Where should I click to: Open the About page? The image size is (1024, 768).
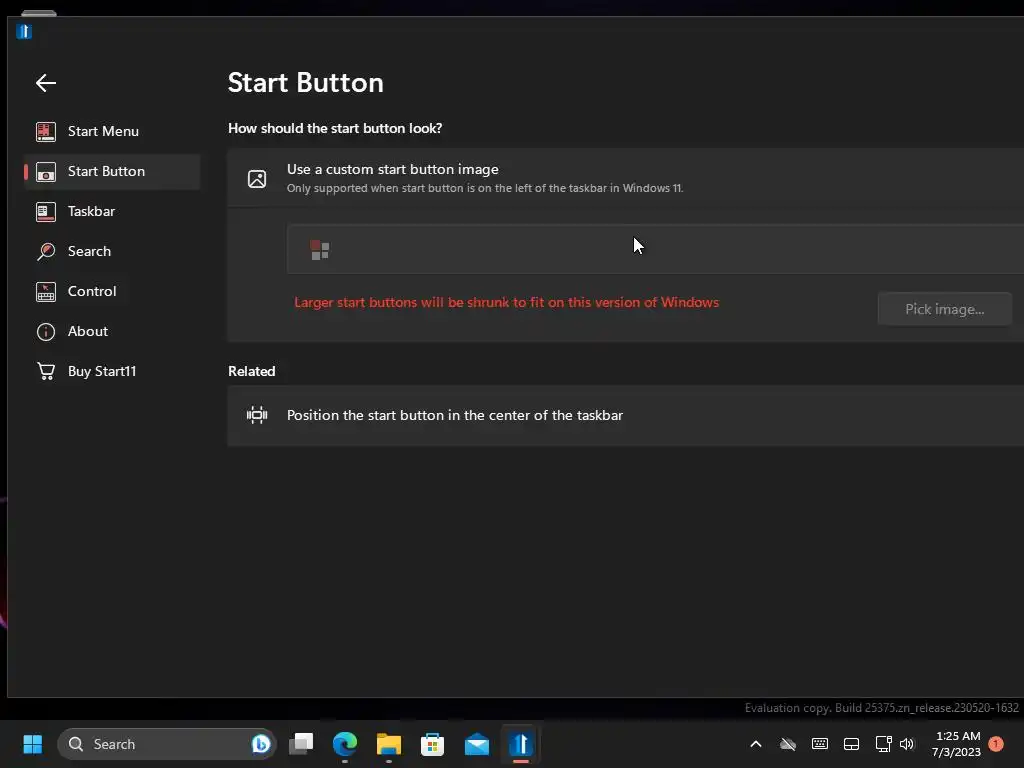tap(112, 331)
